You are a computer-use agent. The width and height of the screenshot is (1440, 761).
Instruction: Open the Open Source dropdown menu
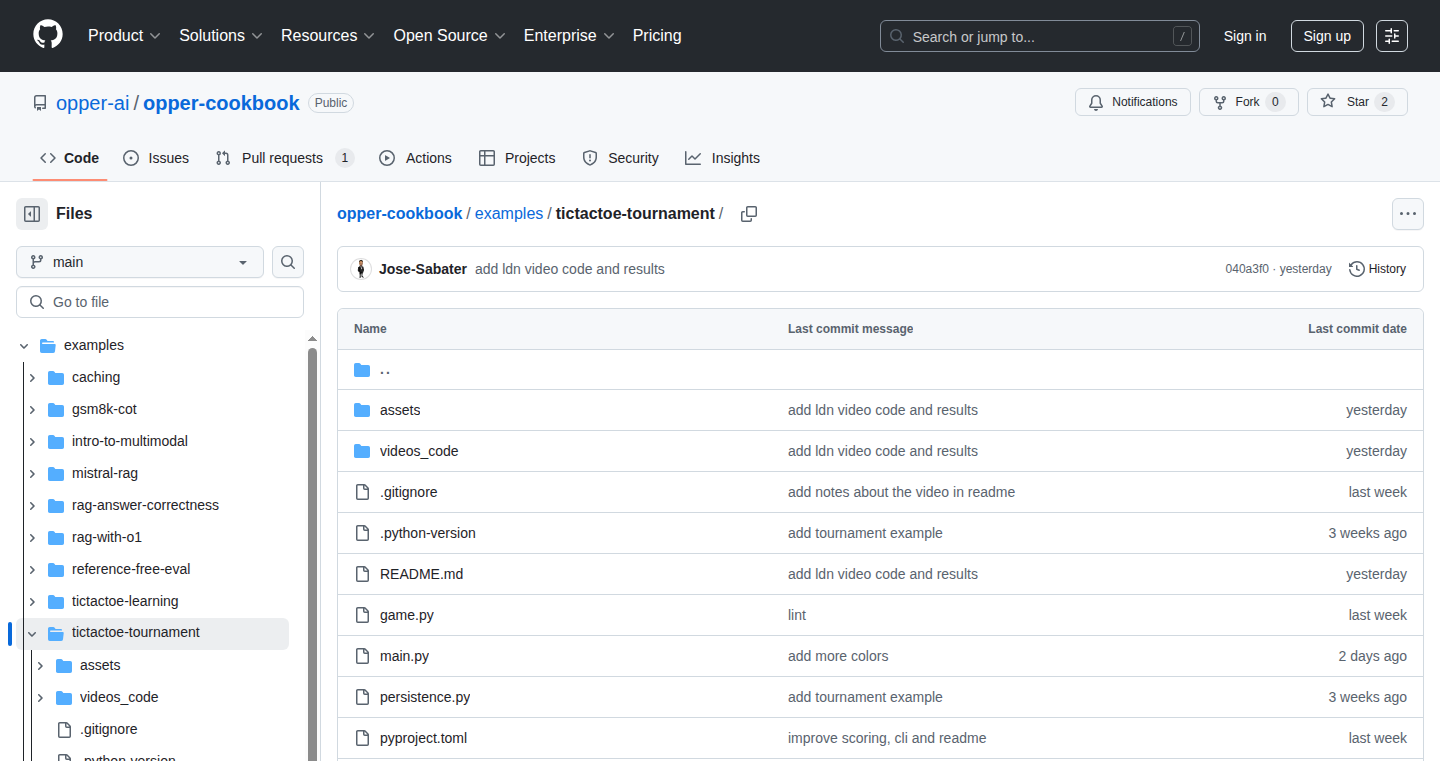(x=450, y=36)
